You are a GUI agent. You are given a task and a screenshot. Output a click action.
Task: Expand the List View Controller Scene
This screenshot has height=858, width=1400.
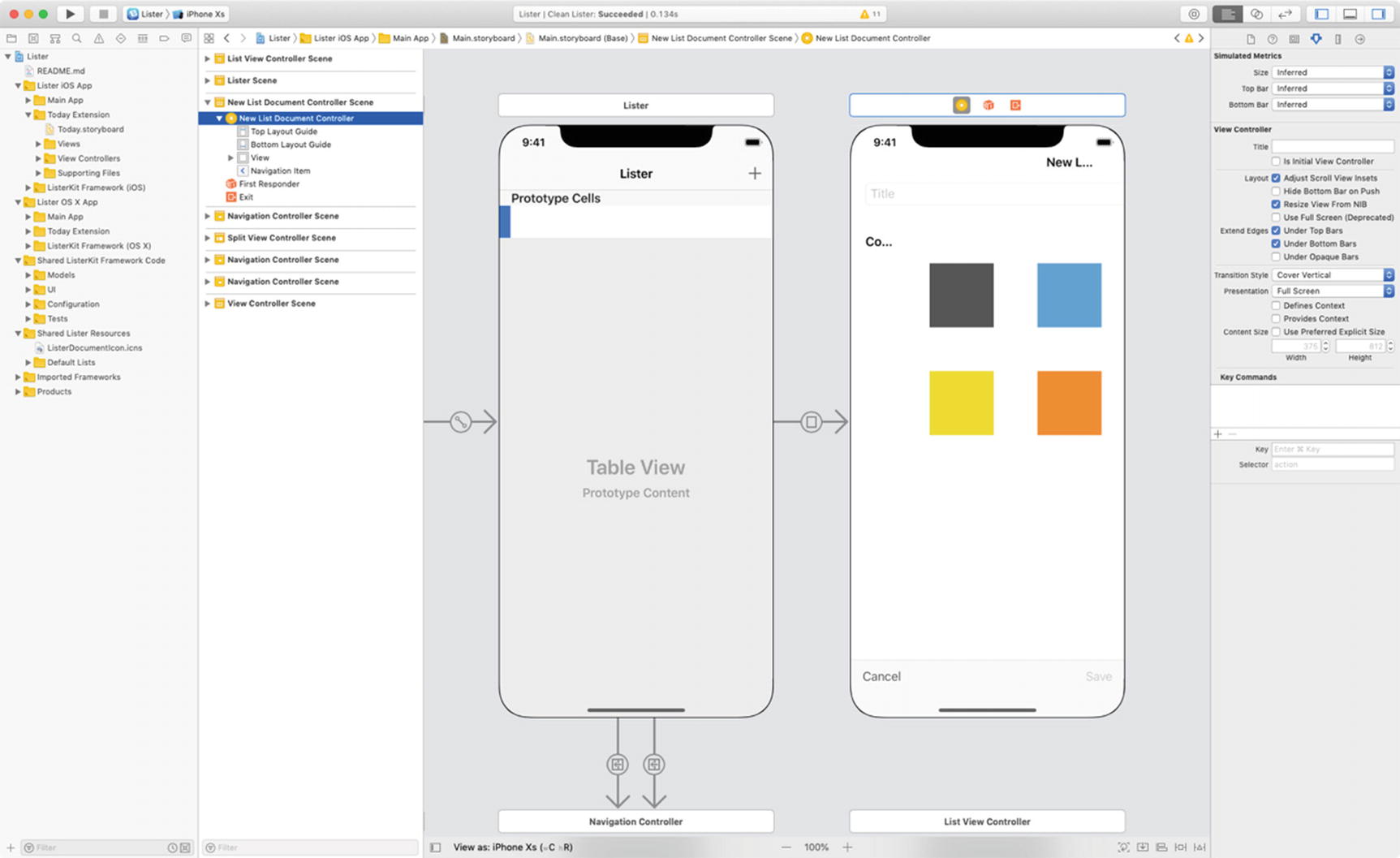pos(207,58)
